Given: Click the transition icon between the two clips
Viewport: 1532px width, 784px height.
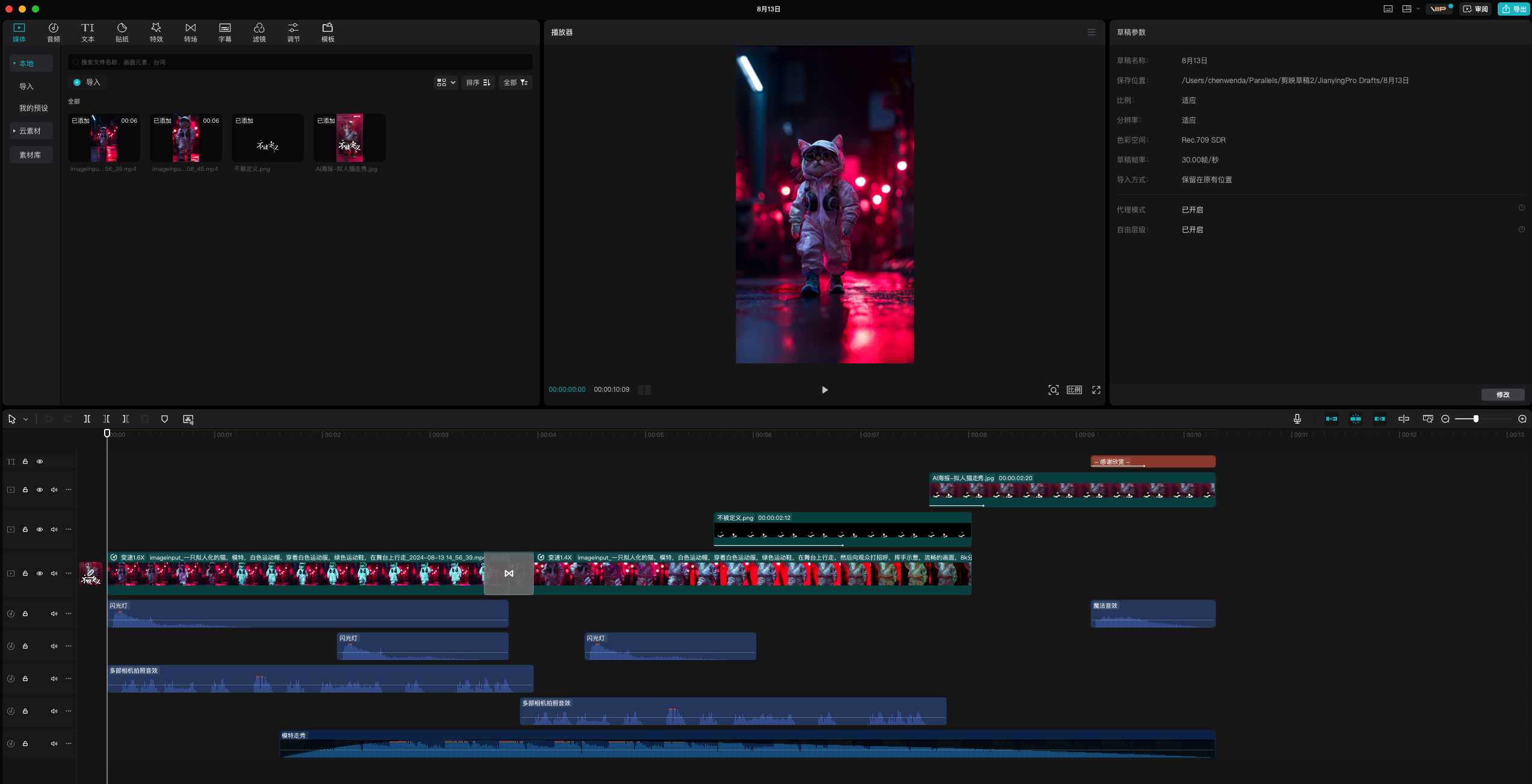Looking at the screenshot, I should (509, 573).
